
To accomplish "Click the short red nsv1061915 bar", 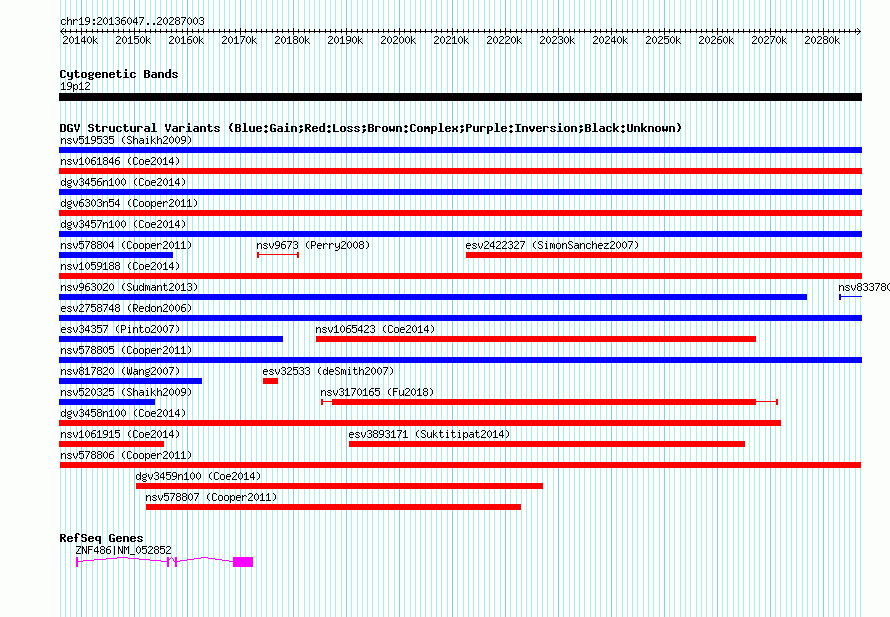I will pyautogui.click(x=111, y=444).
